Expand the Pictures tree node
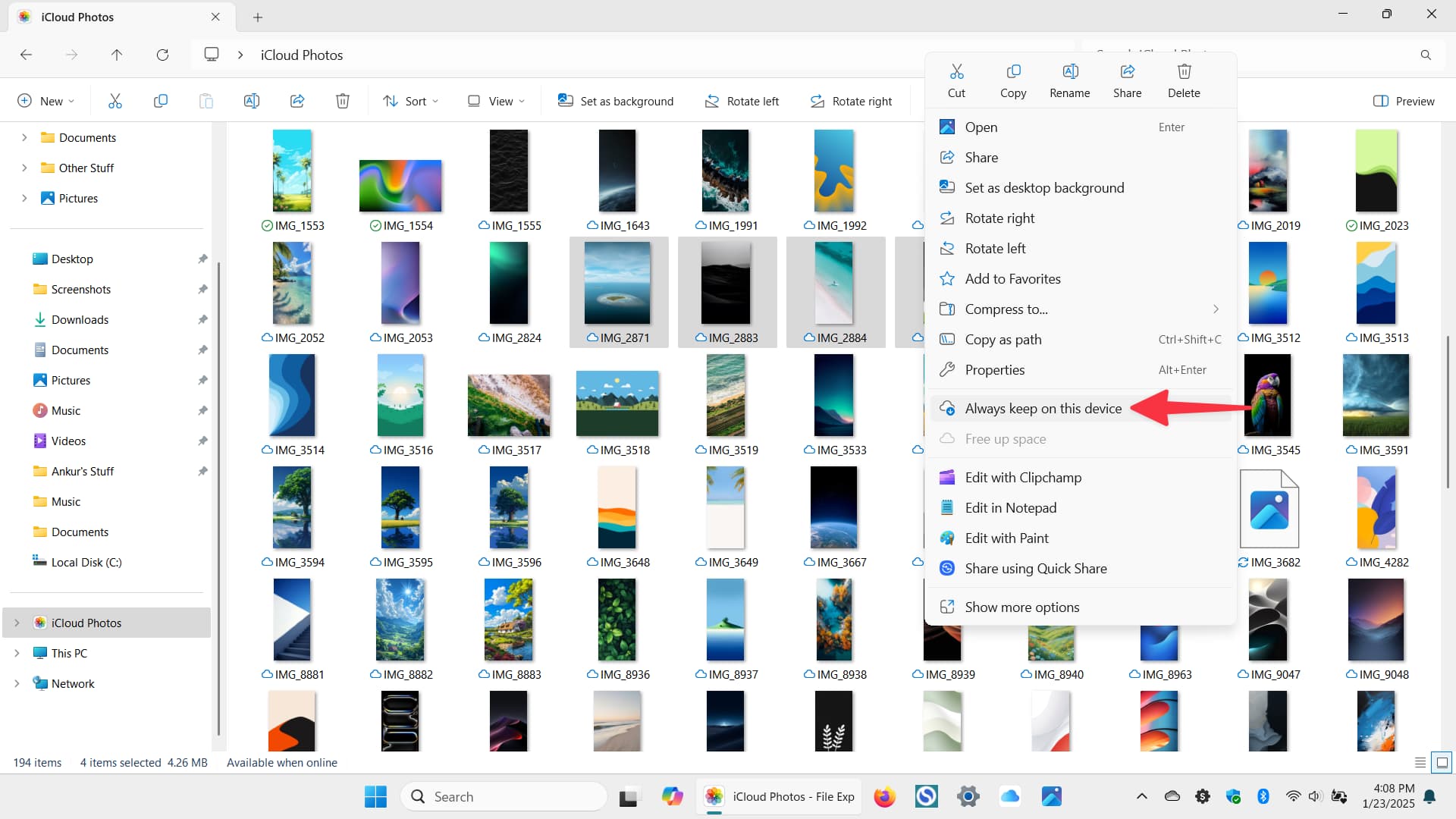 pyautogui.click(x=24, y=198)
